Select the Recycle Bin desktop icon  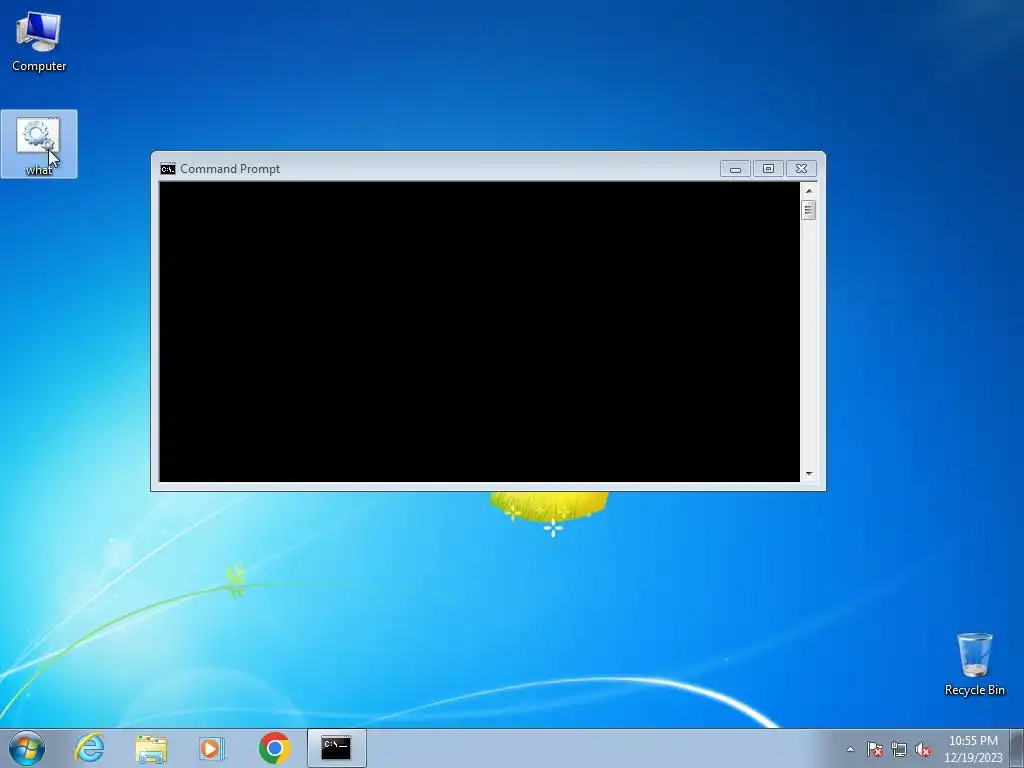tap(974, 664)
